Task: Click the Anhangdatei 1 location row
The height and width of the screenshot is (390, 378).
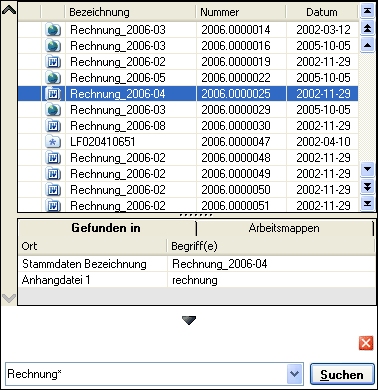Action: click(x=197, y=280)
